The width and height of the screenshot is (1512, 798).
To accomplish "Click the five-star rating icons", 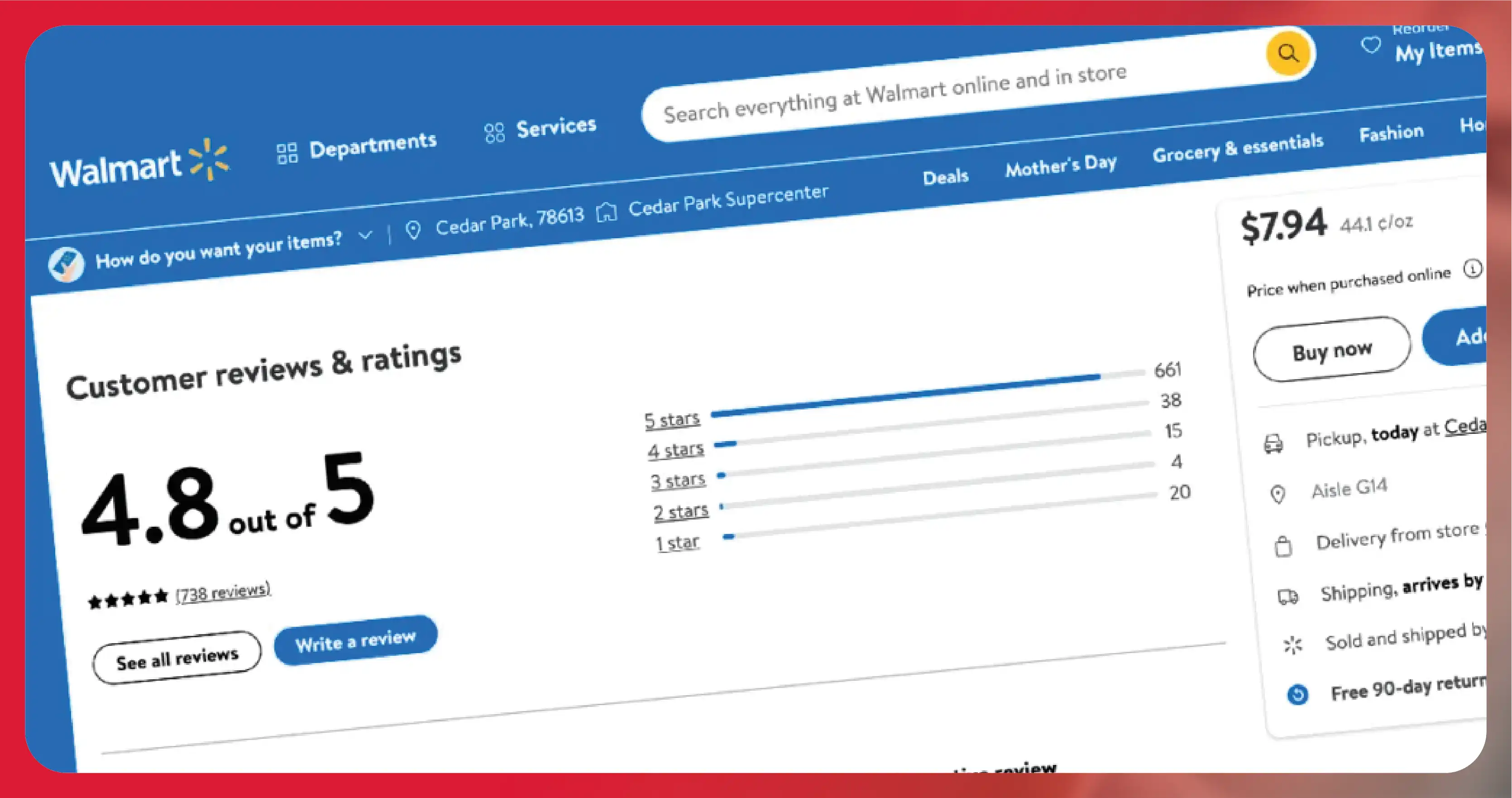I will (x=128, y=600).
